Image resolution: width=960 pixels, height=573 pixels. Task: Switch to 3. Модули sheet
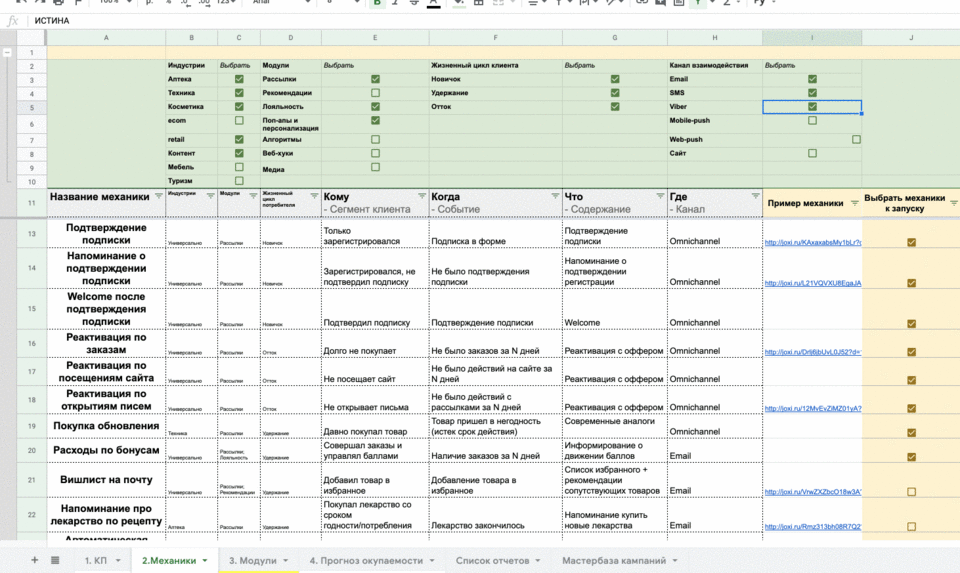click(x=253, y=560)
